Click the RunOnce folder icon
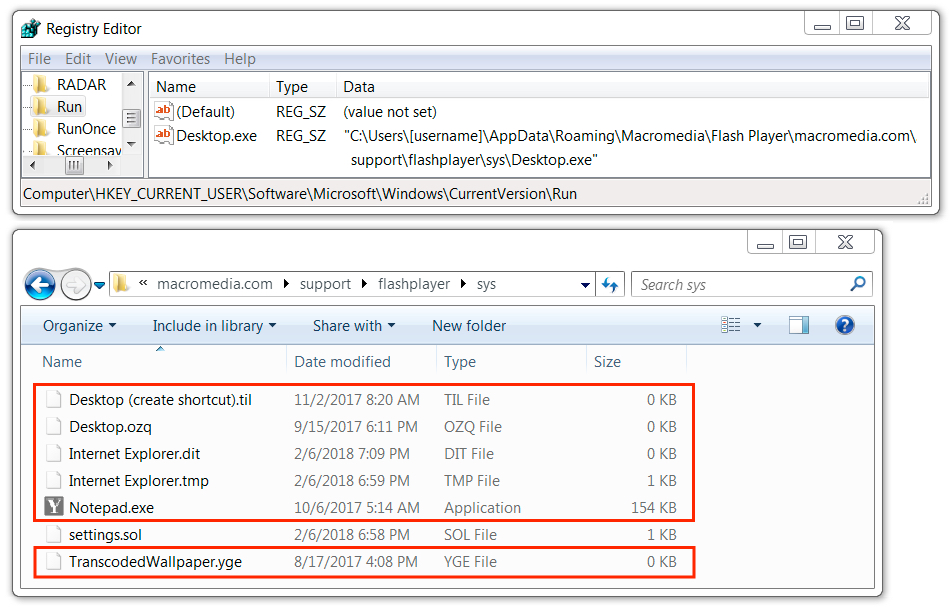This screenshot has height=610, width=950. 41,128
